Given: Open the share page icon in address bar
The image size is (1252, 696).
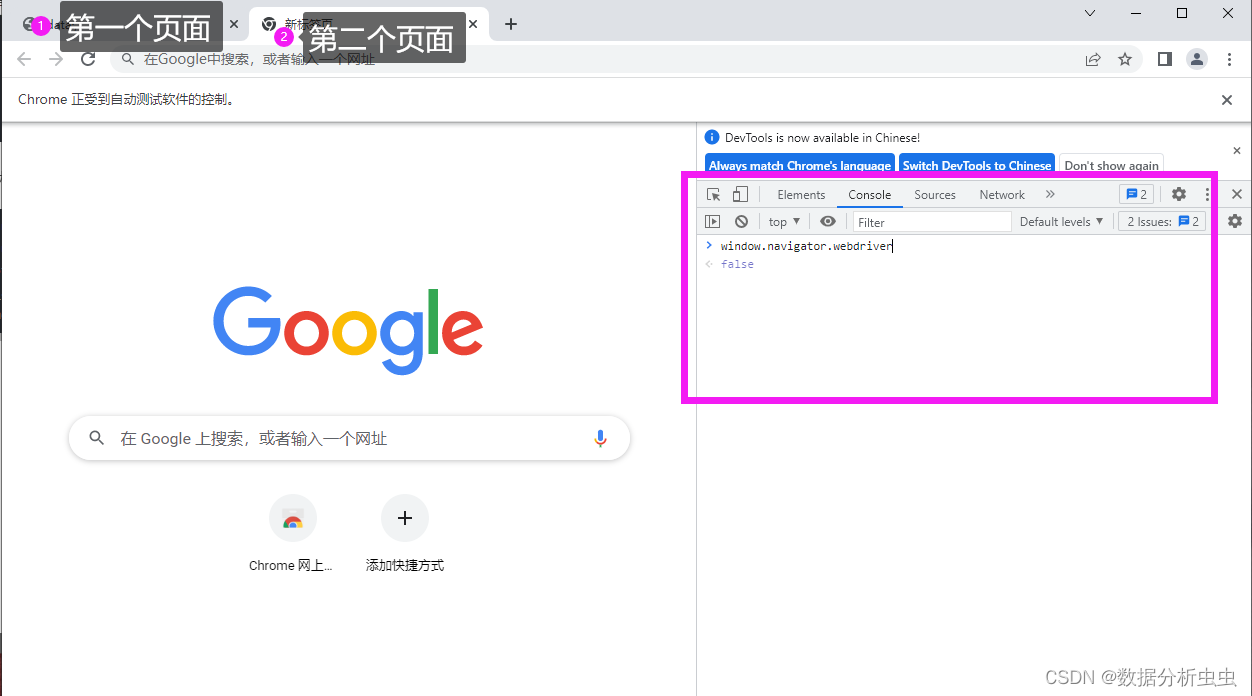Looking at the screenshot, I should 1093,59.
